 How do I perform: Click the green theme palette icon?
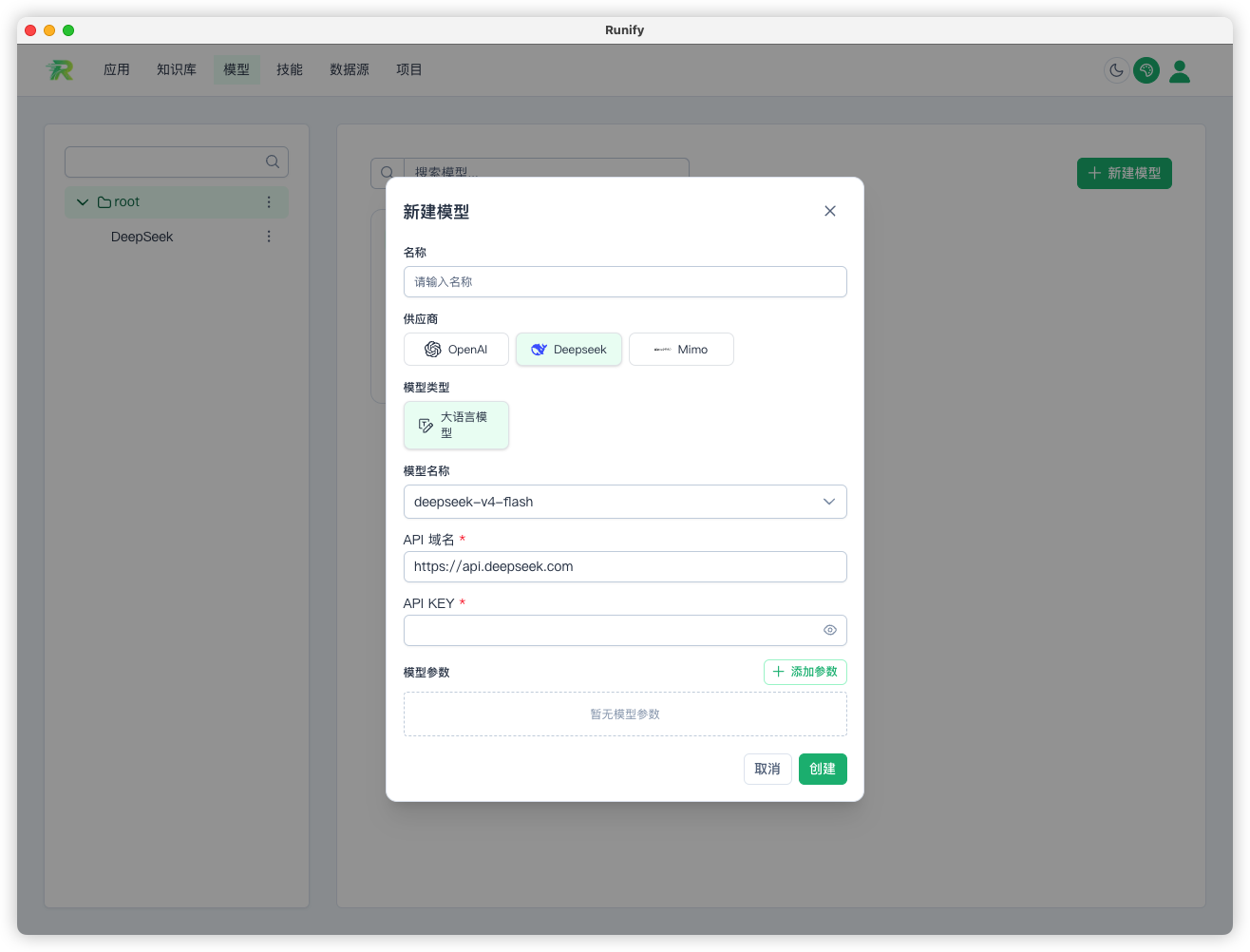pyautogui.click(x=1146, y=70)
